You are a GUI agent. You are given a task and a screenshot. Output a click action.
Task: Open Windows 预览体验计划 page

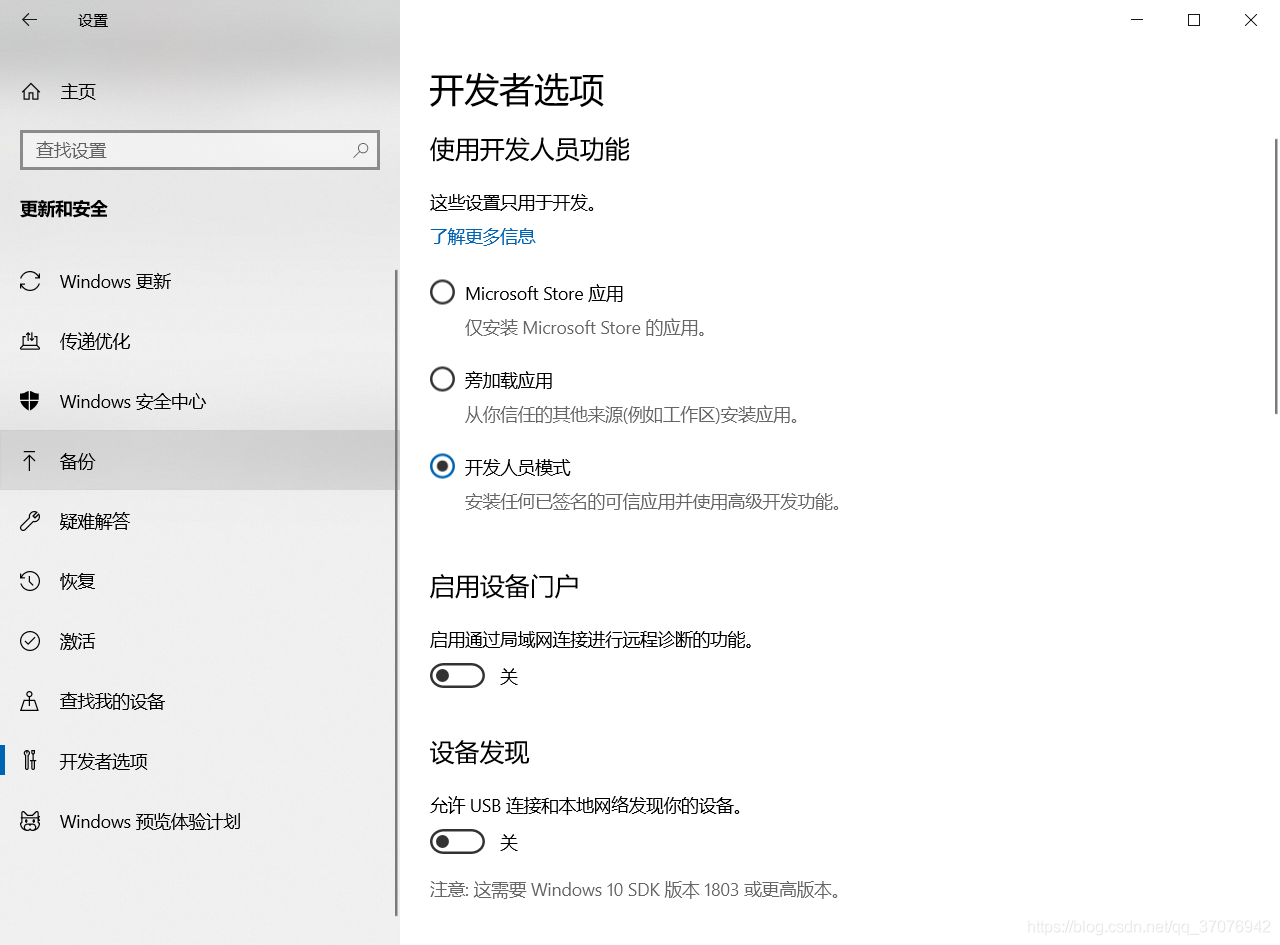199,822
